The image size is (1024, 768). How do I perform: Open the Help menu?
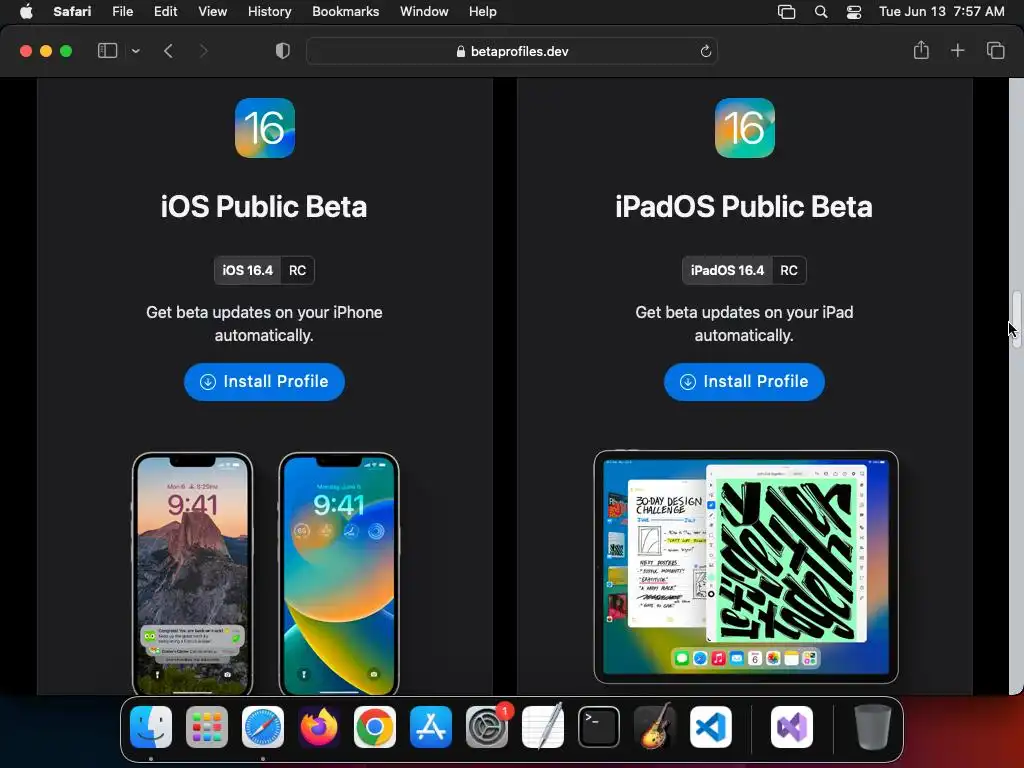coord(483,12)
